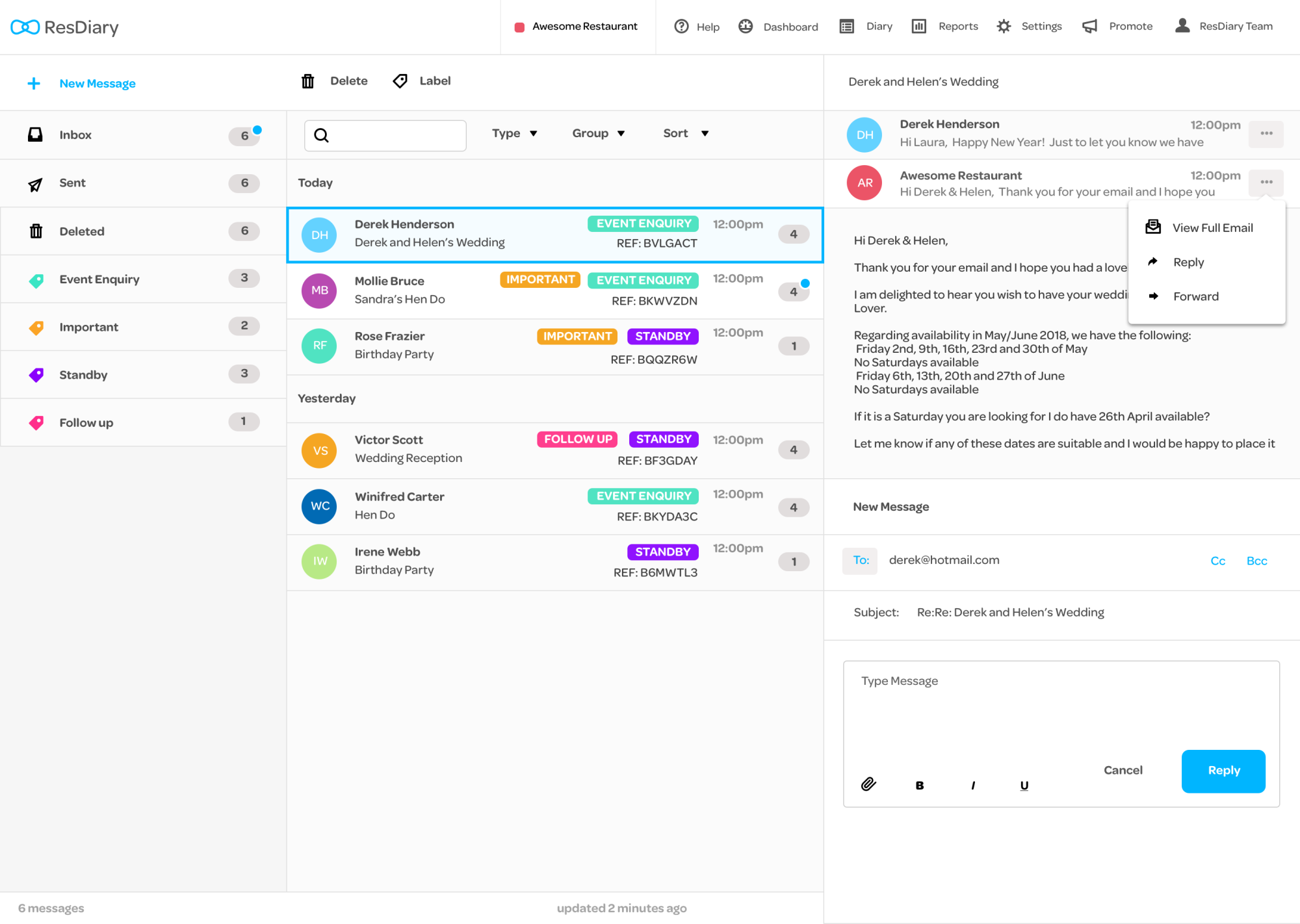1300x924 pixels.
Task: Toggle underline formatting in message editor
Action: tap(1024, 786)
